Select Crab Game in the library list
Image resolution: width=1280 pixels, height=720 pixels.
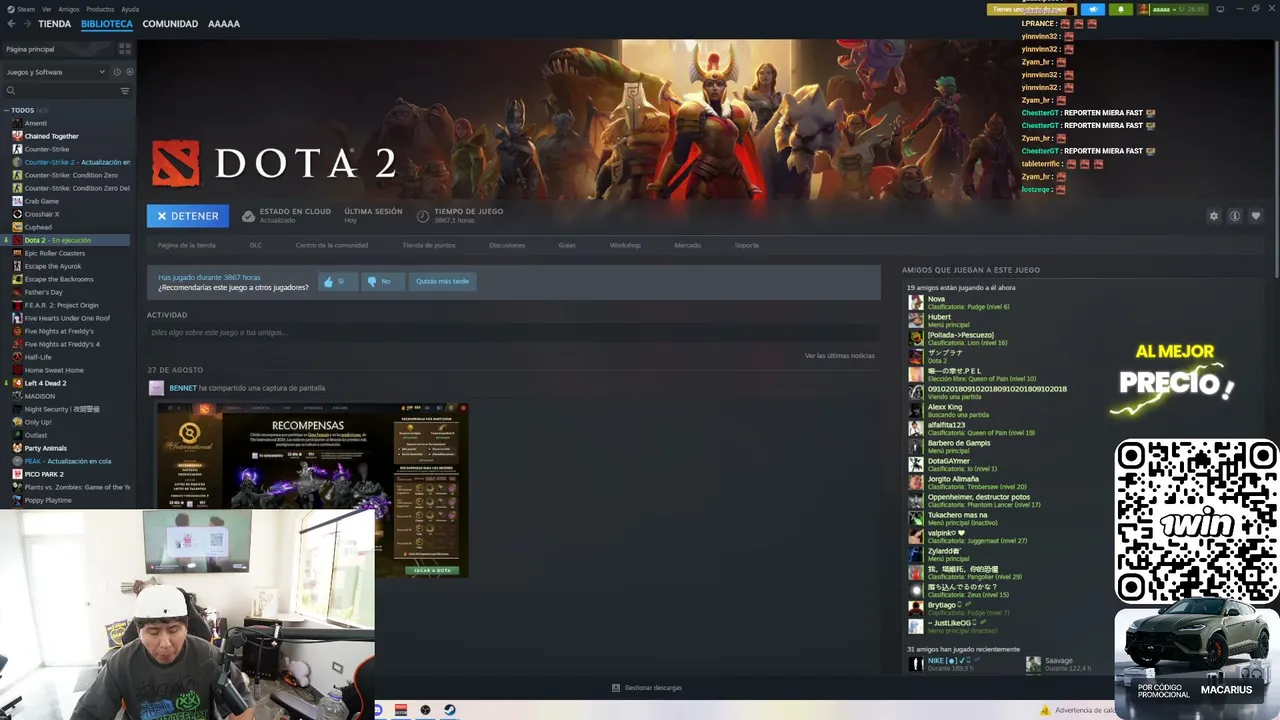[x=42, y=201]
